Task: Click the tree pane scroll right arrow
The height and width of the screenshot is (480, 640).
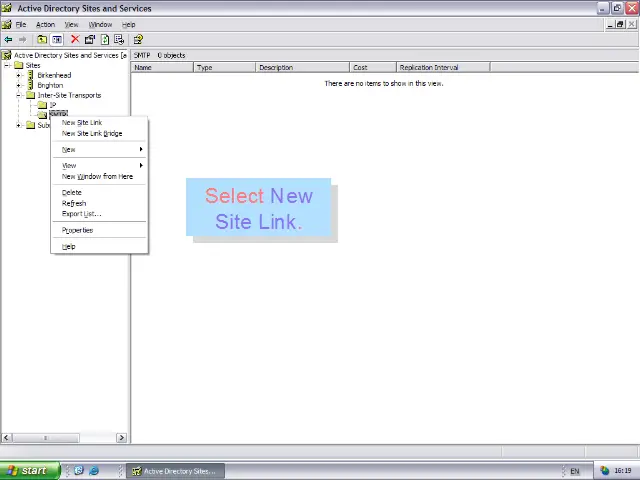Action: (x=121, y=438)
